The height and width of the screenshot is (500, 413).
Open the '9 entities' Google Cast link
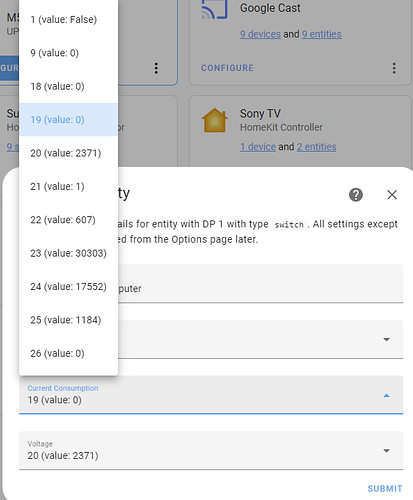322,34
